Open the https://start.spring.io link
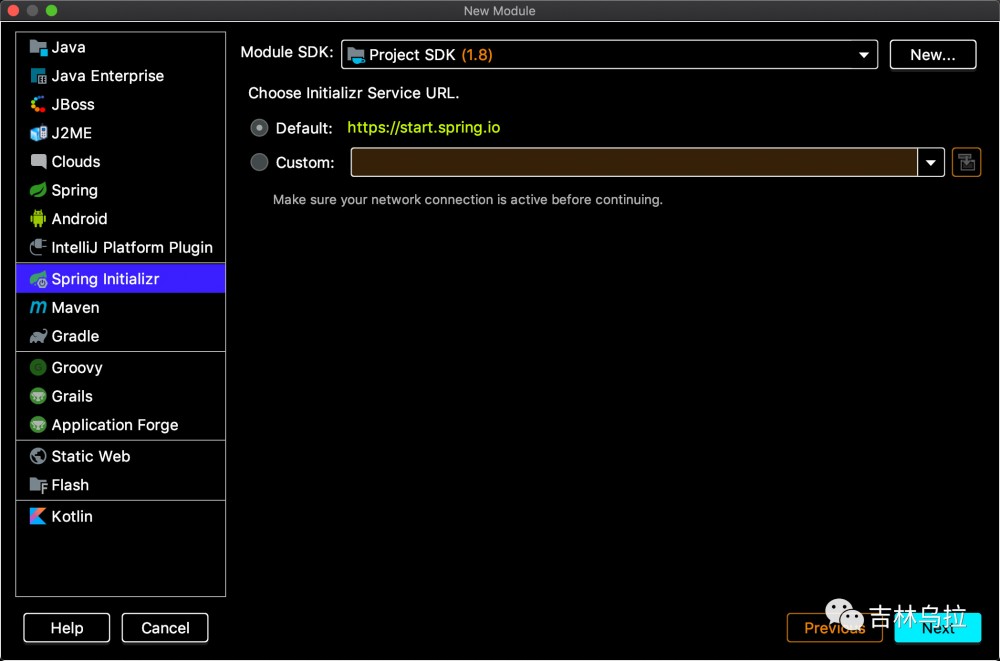Screen dimensions: 1000x661 click(x=423, y=128)
